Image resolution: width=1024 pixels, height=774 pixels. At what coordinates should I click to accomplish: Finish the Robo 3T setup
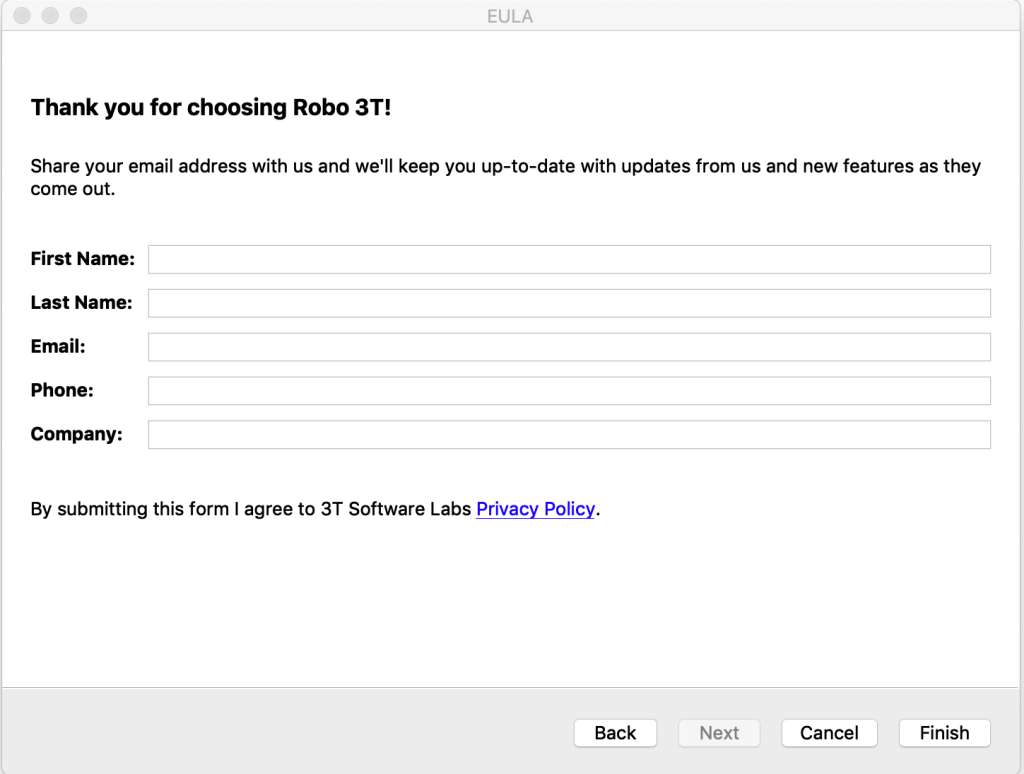pos(944,733)
